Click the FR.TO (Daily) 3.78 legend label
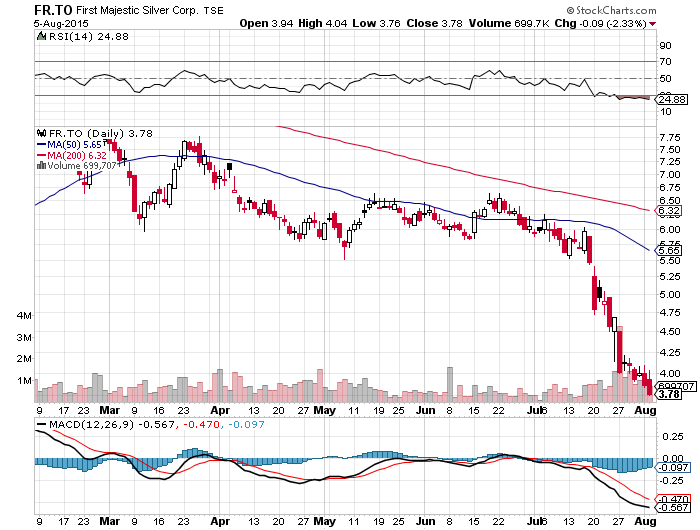 (100, 134)
